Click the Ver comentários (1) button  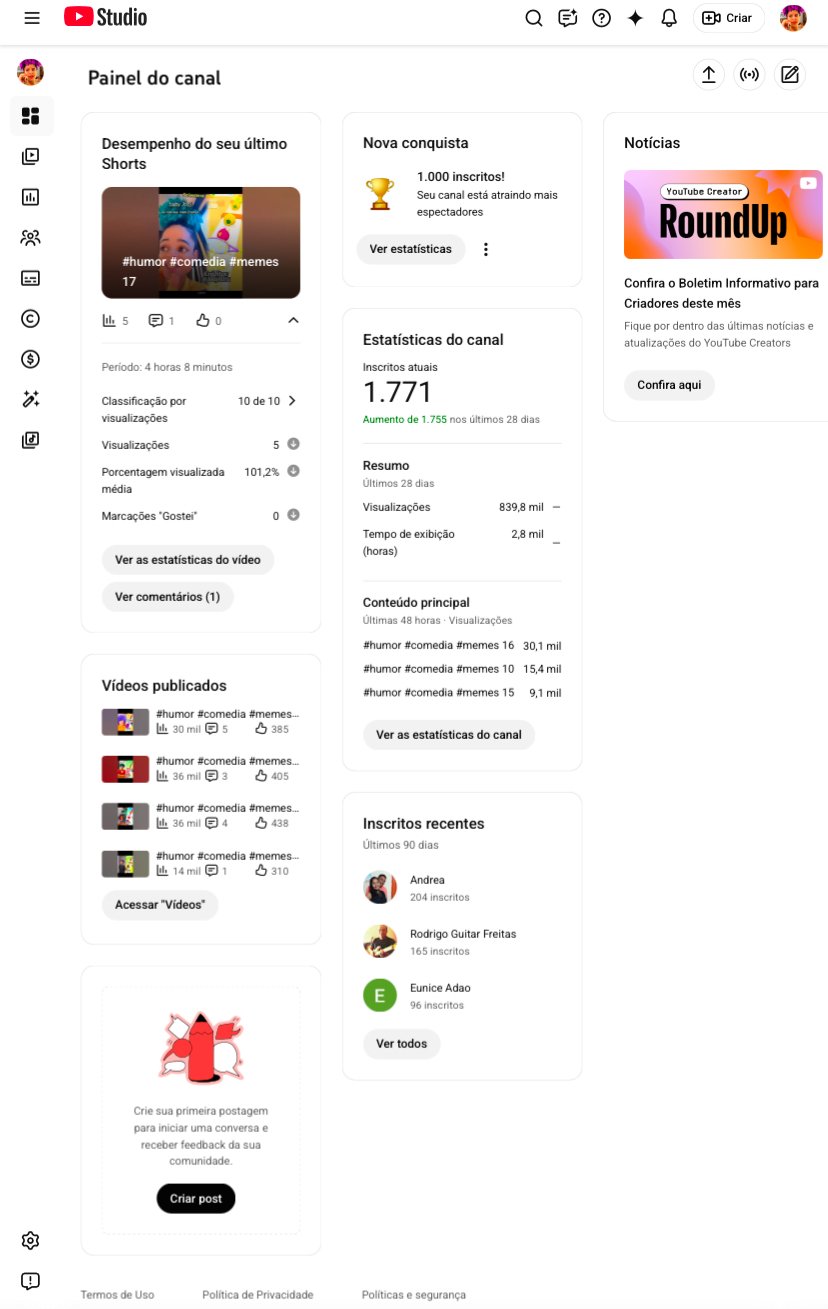pos(168,597)
